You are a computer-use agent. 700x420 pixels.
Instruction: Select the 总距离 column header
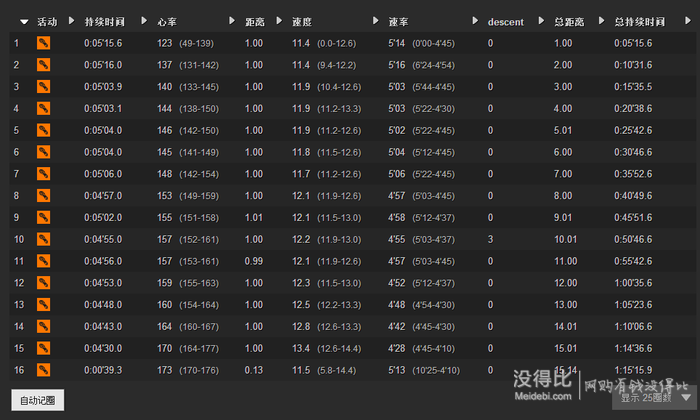tap(569, 21)
